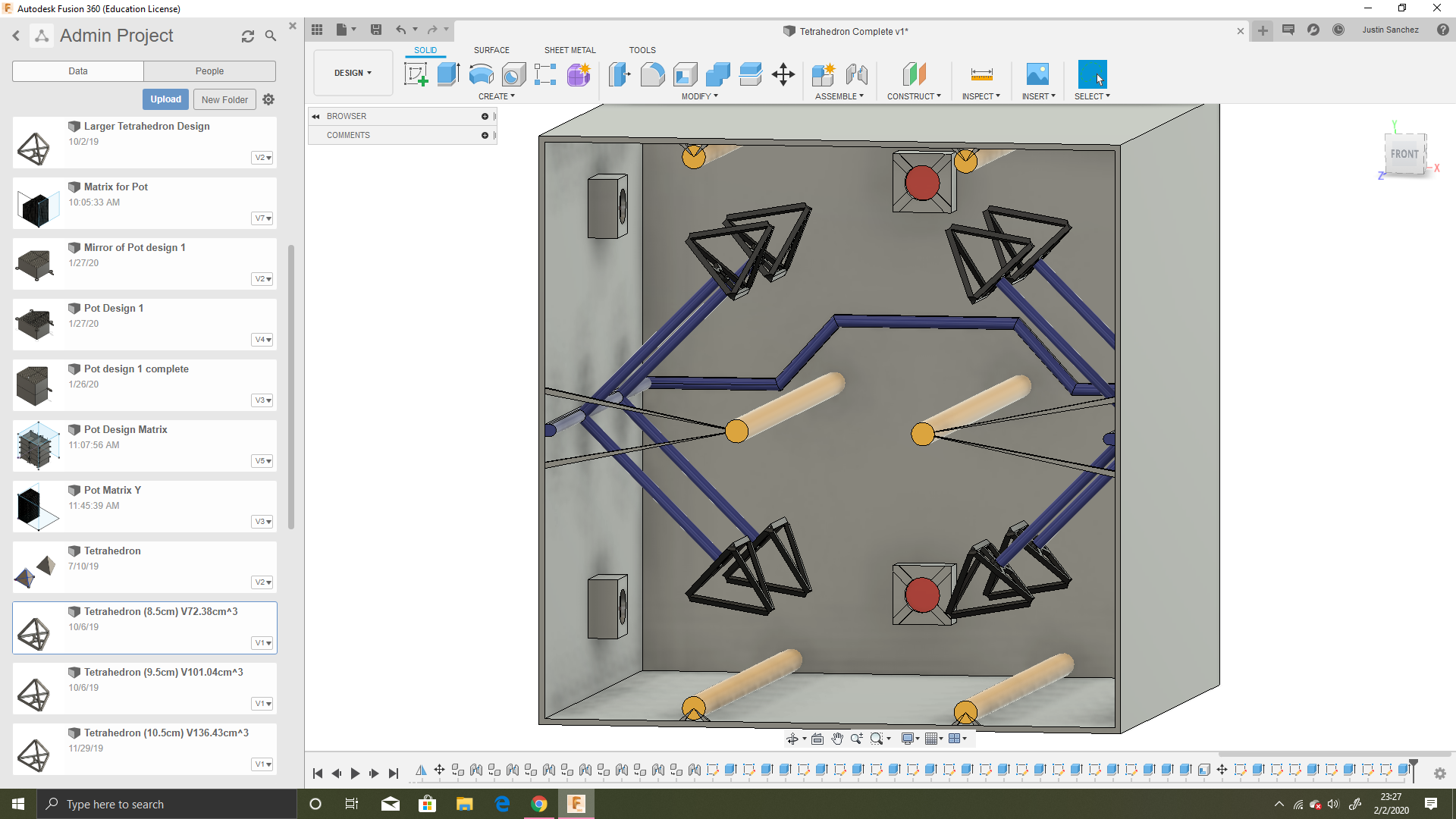The height and width of the screenshot is (819, 1456).
Task: Click the data panel vertical scrollbar
Action: (x=291, y=387)
